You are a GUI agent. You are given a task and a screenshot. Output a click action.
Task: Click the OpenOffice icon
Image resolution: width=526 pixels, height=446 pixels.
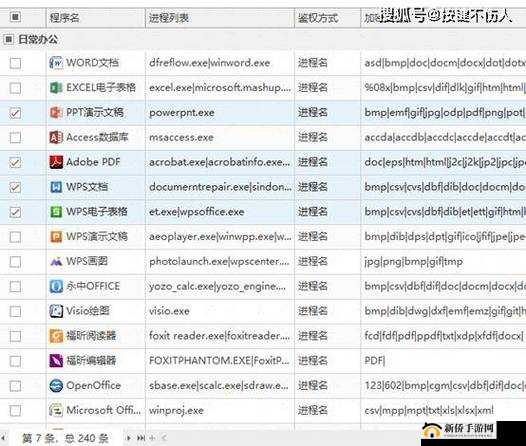pyautogui.click(x=56, y=386)
